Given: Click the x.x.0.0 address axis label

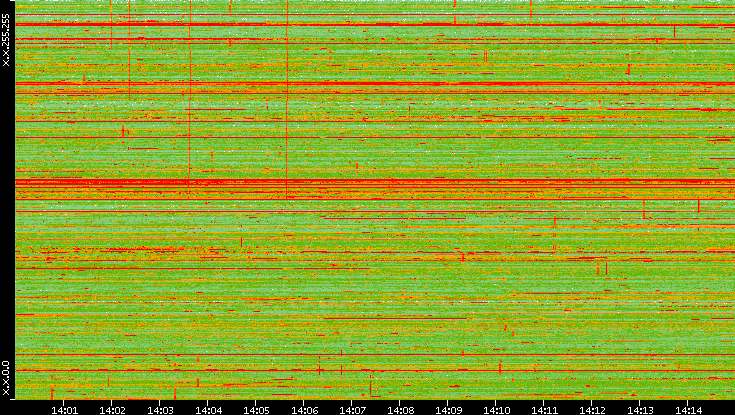Looking at the screenshot, I should coord(6,378).
